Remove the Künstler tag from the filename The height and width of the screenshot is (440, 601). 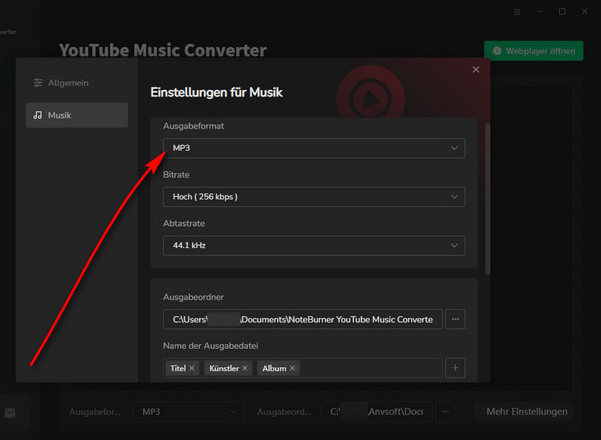[245, 368]
